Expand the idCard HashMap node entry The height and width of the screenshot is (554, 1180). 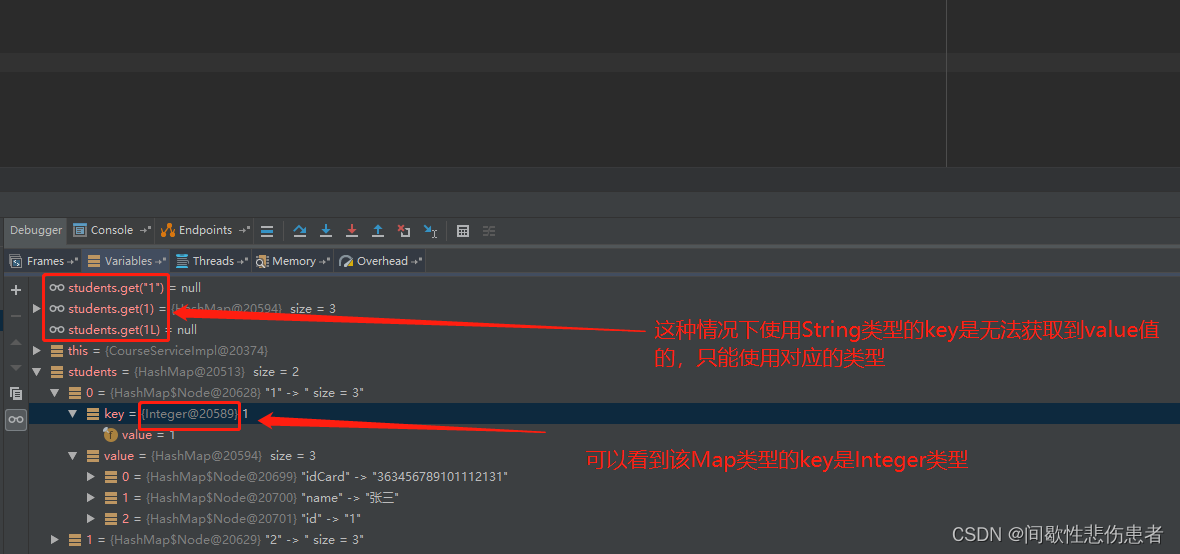(92, 477)
